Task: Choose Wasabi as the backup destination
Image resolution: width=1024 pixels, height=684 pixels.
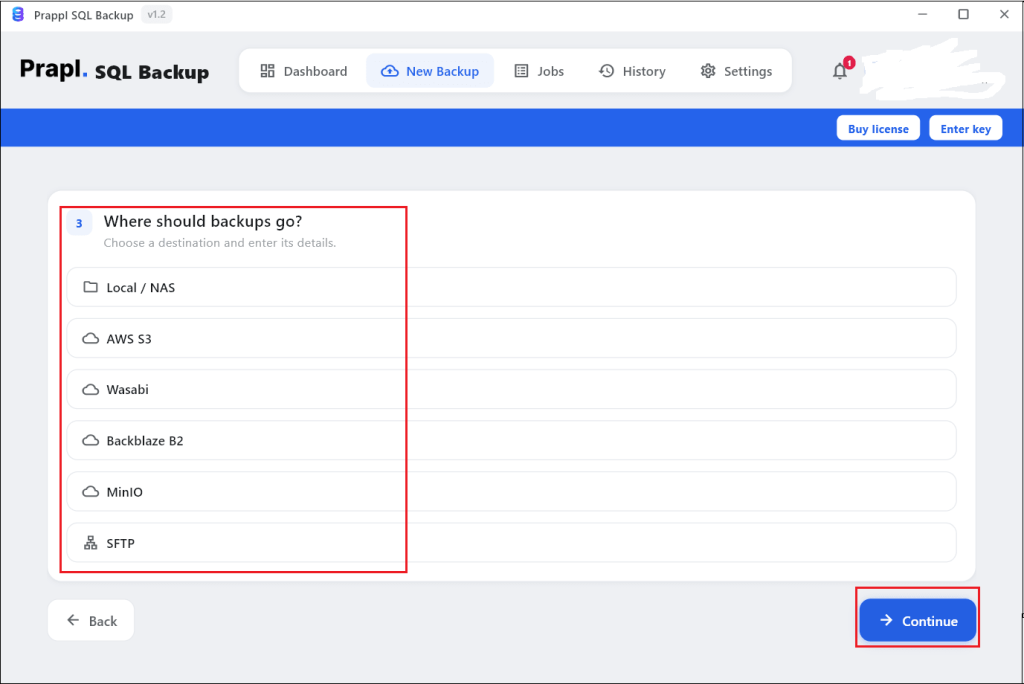Action: tap(511, 389)
